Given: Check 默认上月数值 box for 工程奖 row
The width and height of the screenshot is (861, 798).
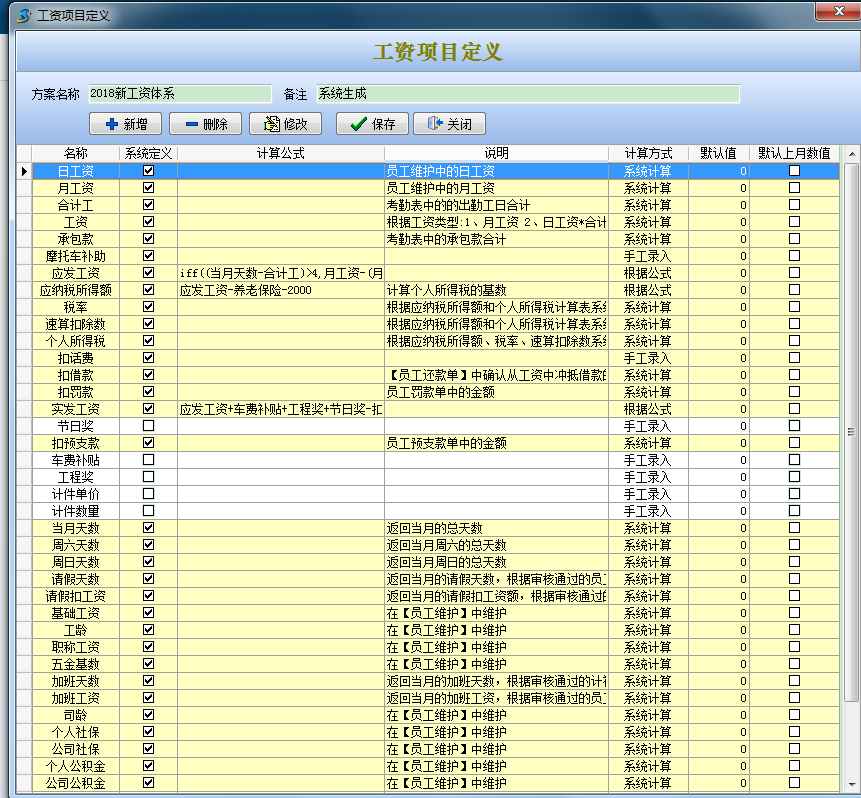Looking at the screenshot, I should pyautogui.click(x=794, y=477).
